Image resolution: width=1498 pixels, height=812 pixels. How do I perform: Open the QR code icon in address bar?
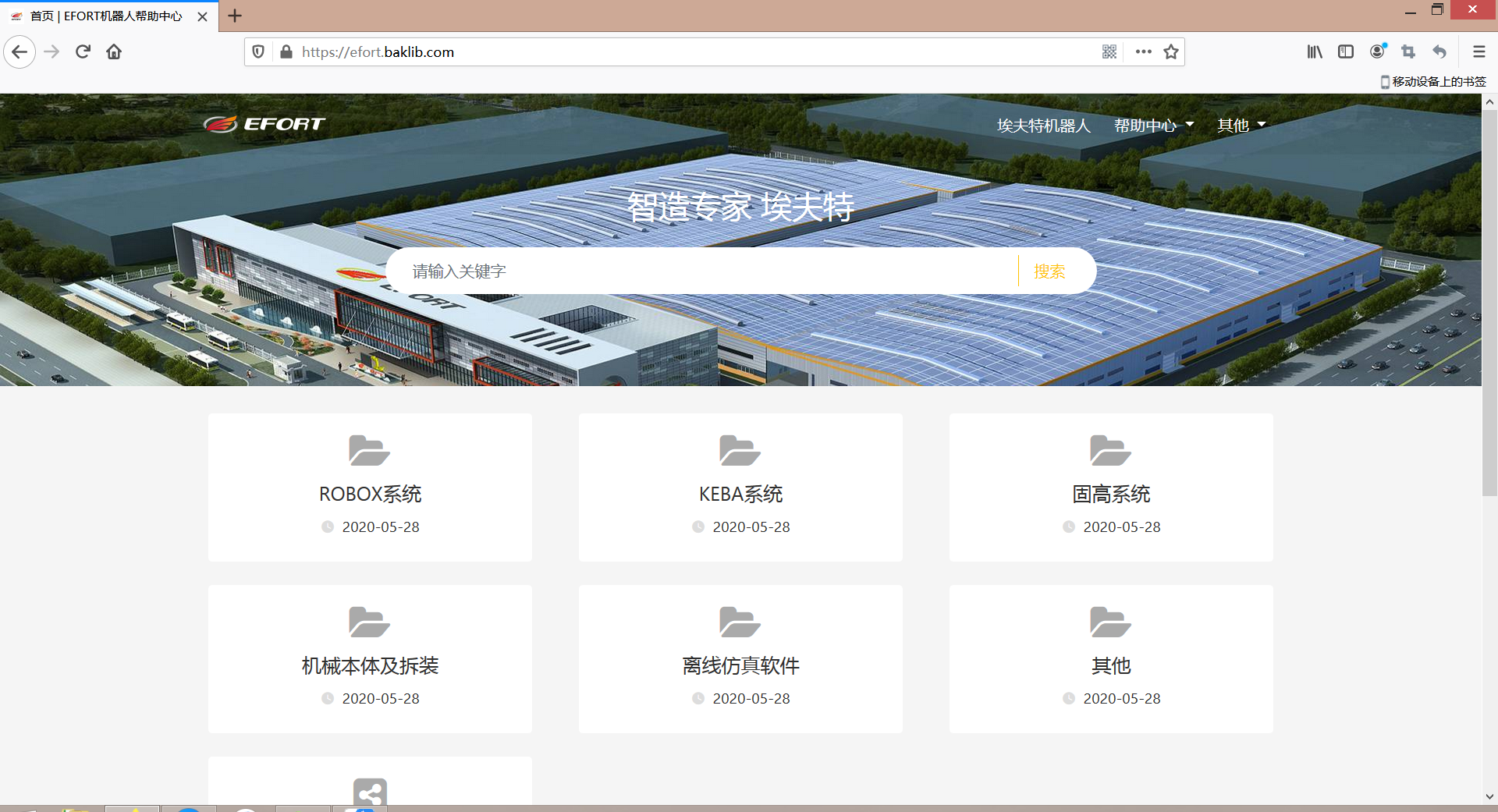coord(1109,52)
